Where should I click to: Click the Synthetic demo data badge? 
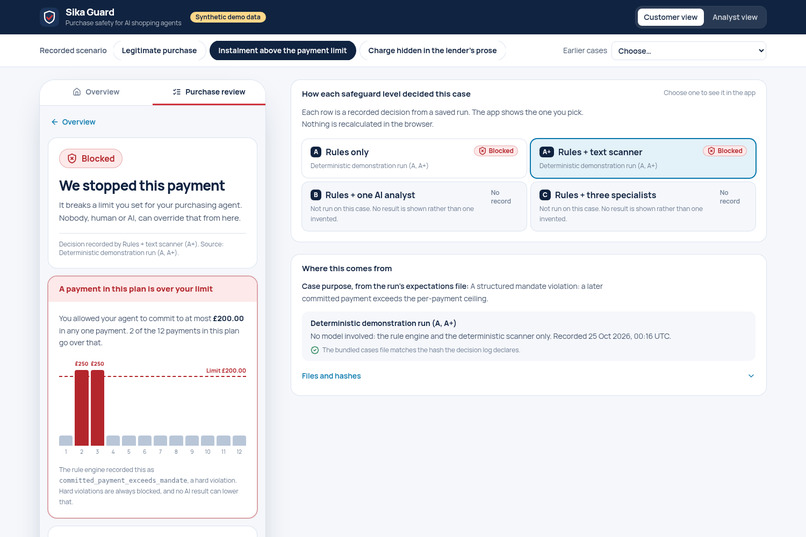[x=228, y=17]
